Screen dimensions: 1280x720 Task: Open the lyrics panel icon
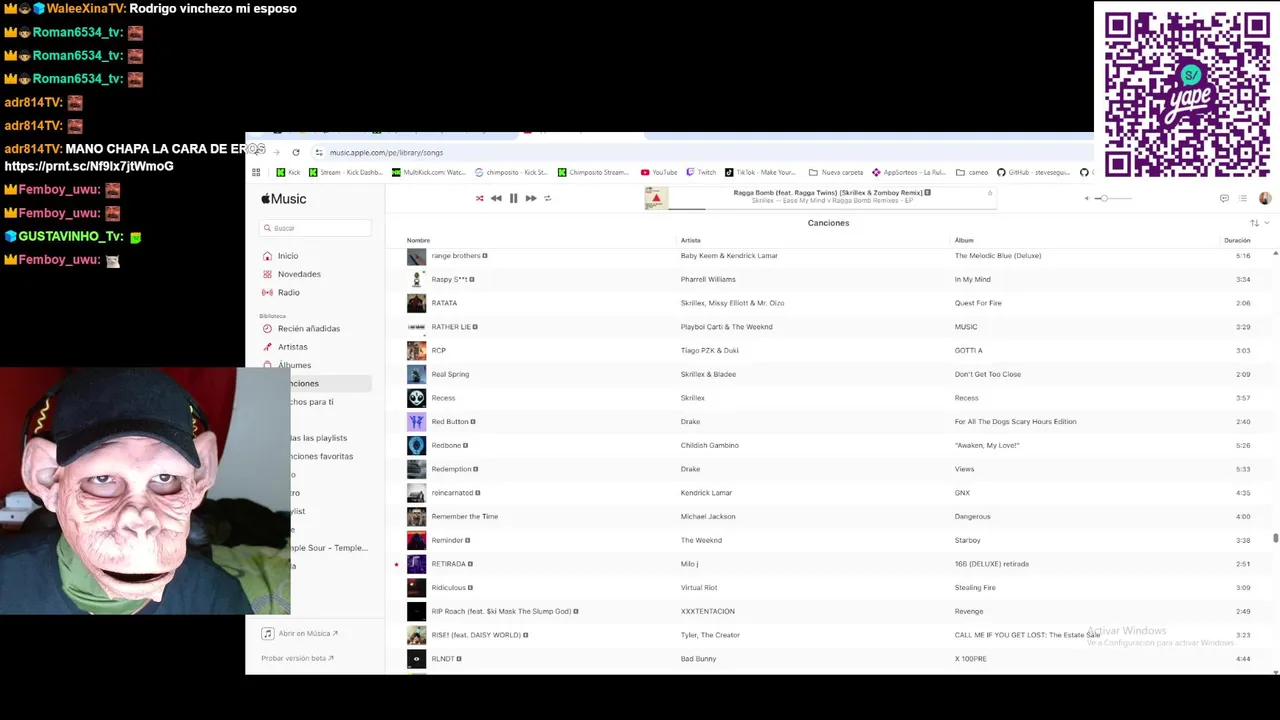[1224, 198]
